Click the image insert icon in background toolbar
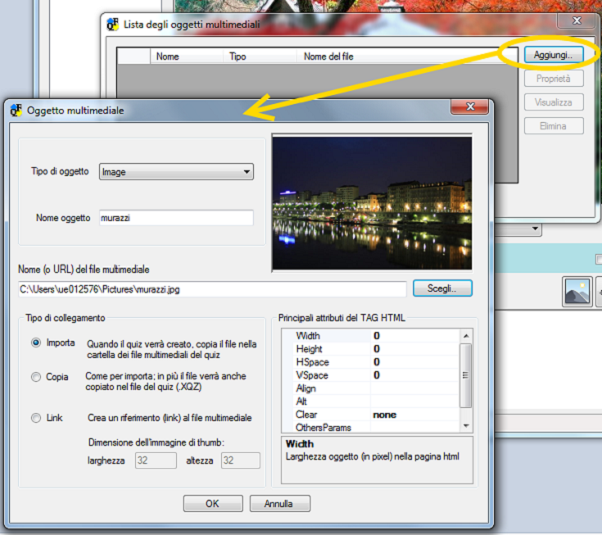The height and width of the screenshot is (535, 602). coord(577,291)
